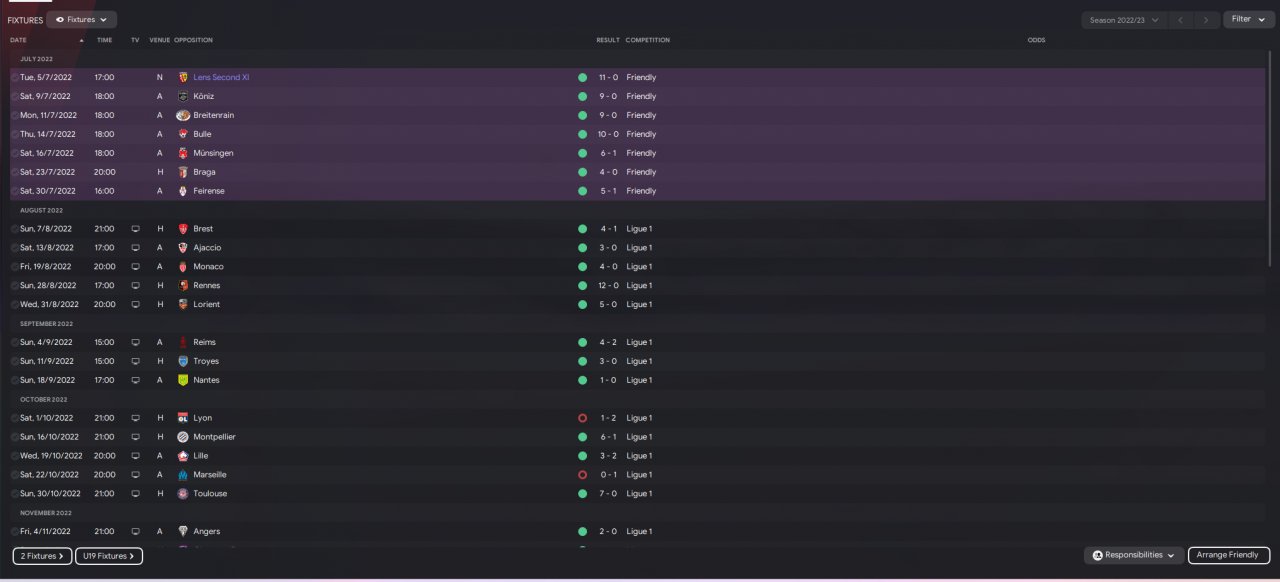Click the Lyon club badge icon

[183, 418]
